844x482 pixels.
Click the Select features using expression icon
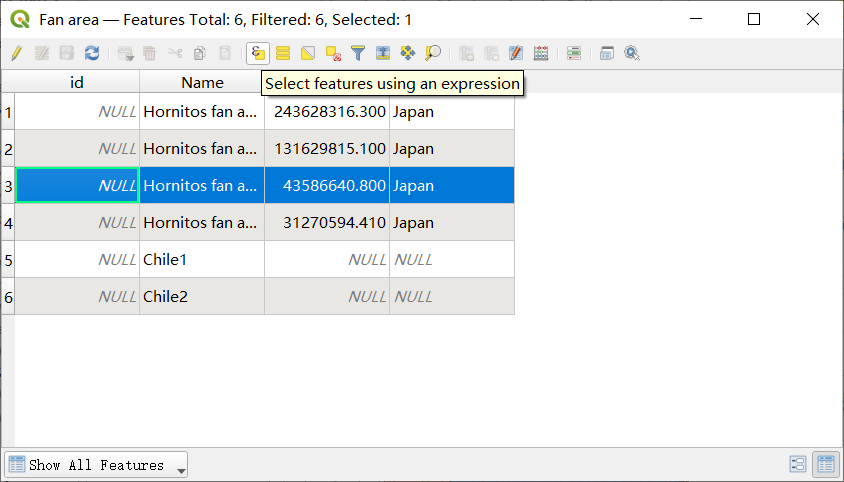(258, 53)
